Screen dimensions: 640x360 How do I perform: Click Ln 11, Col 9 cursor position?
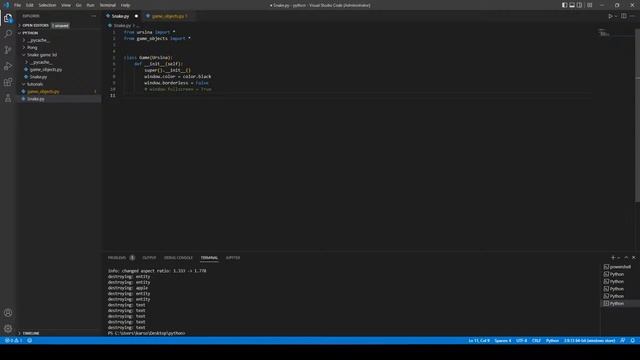point(479,340)
